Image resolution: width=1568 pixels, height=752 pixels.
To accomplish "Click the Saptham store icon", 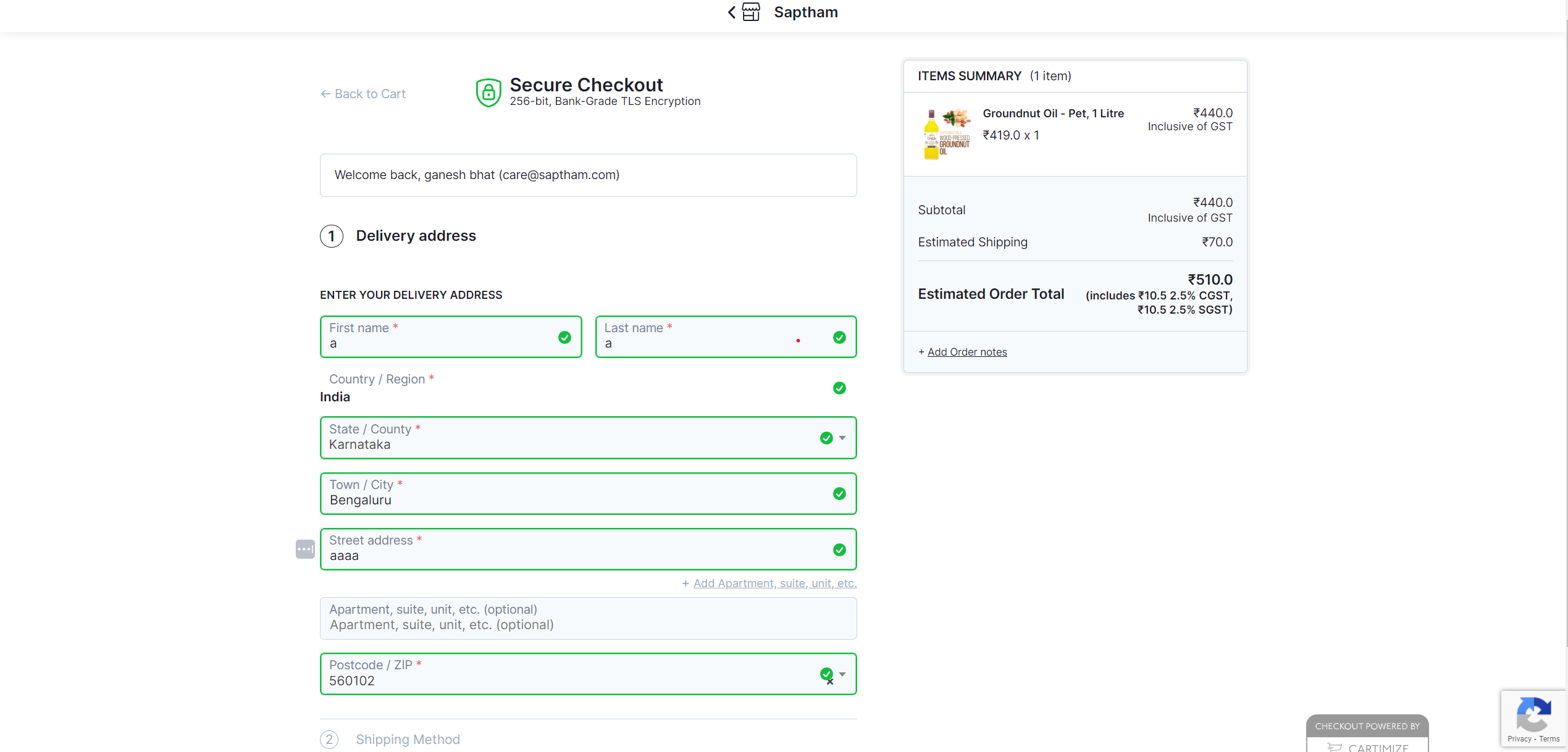I will coord(751,12).
